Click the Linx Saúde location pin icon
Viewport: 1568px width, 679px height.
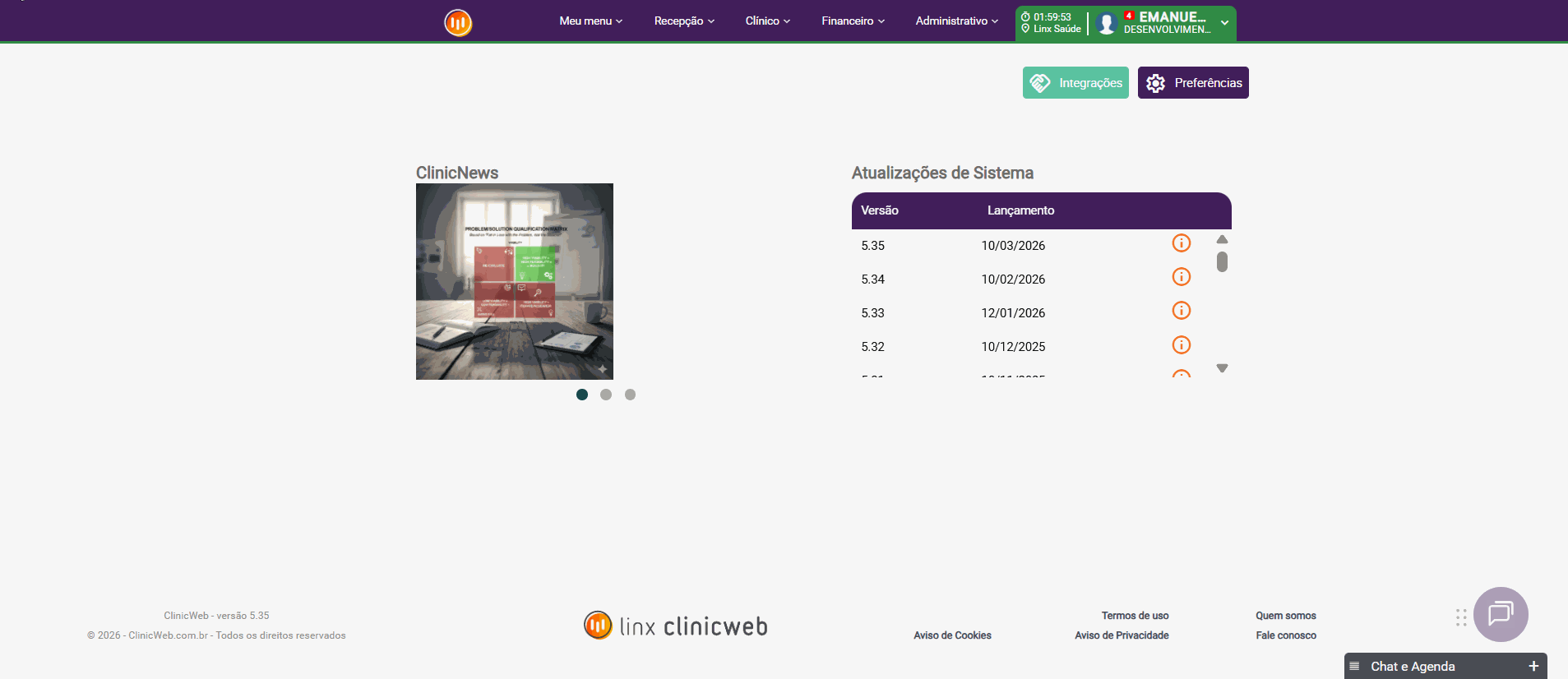1025,29
